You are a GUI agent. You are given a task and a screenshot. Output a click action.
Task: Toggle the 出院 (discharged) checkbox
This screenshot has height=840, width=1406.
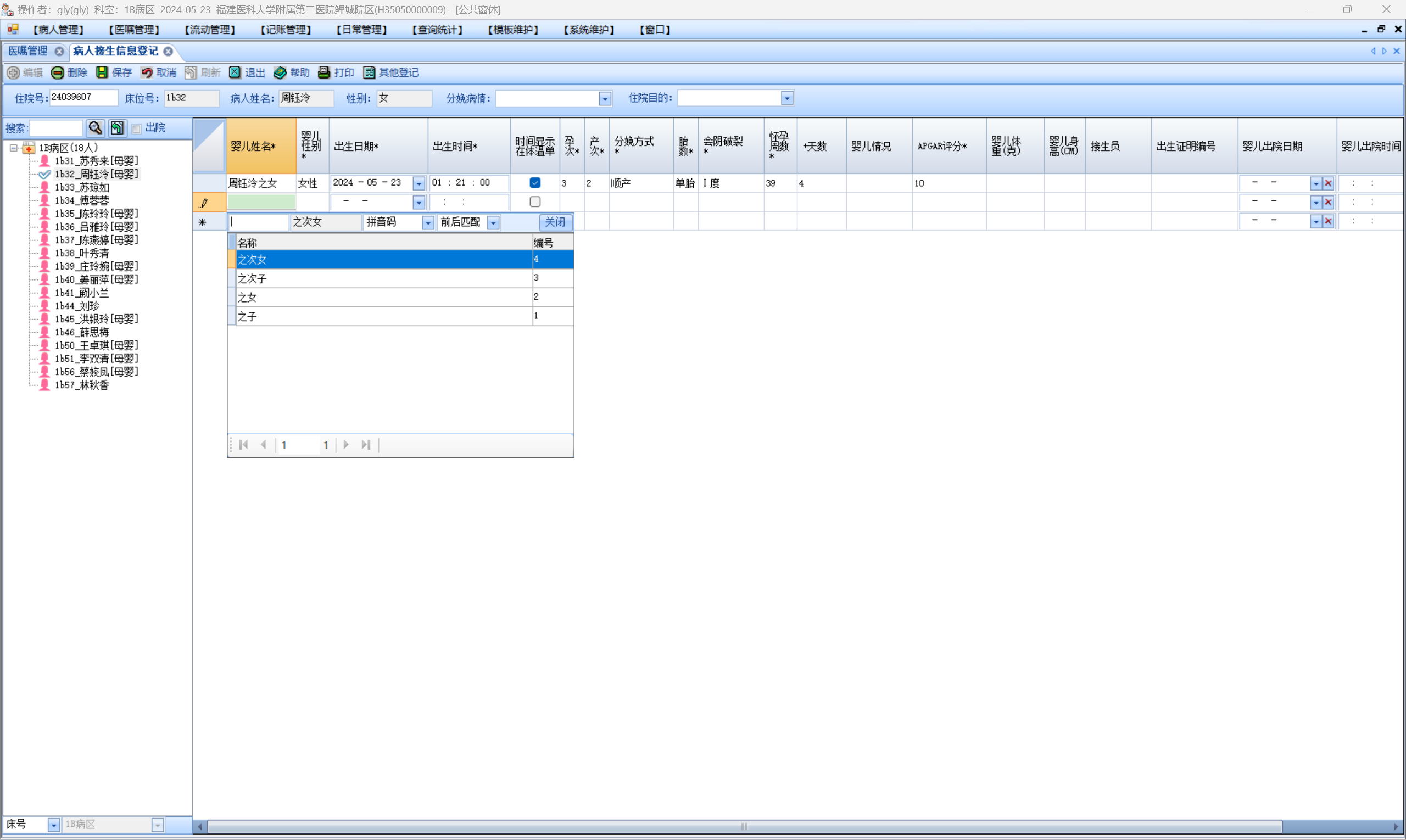(136, 128)
